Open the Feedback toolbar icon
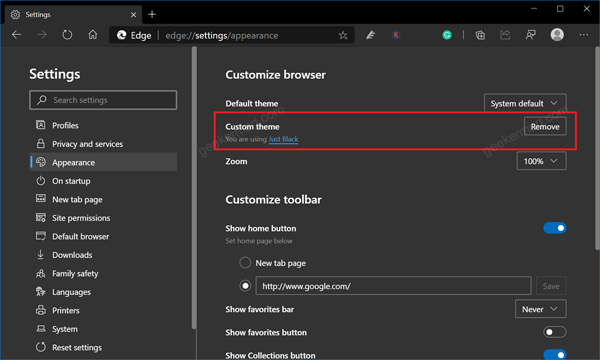 [531, 35]
